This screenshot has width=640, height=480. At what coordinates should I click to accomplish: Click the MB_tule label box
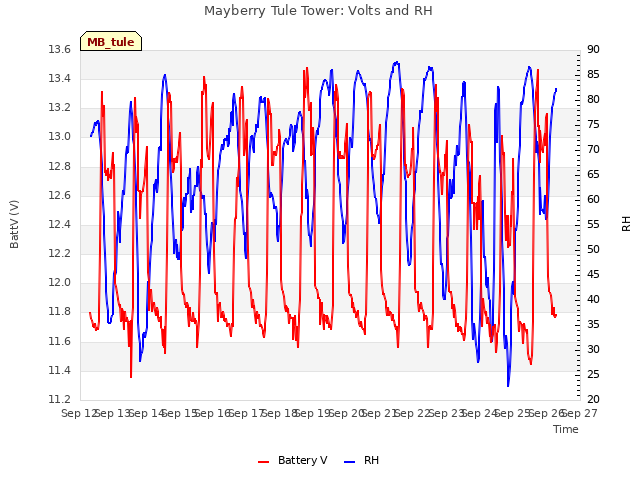[x=111, y=41]
